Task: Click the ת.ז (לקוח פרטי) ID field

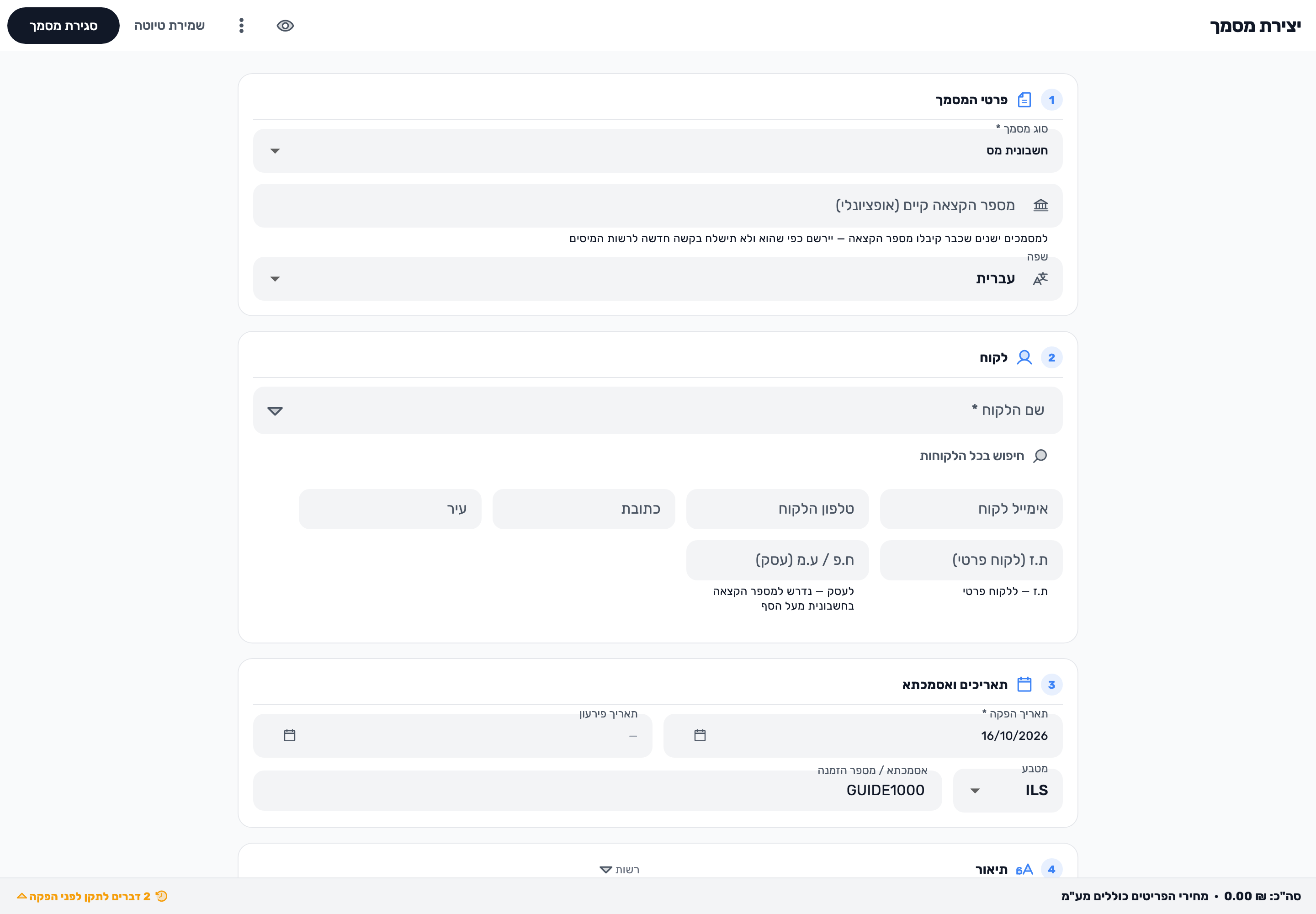Action: (x=971, y=560)
